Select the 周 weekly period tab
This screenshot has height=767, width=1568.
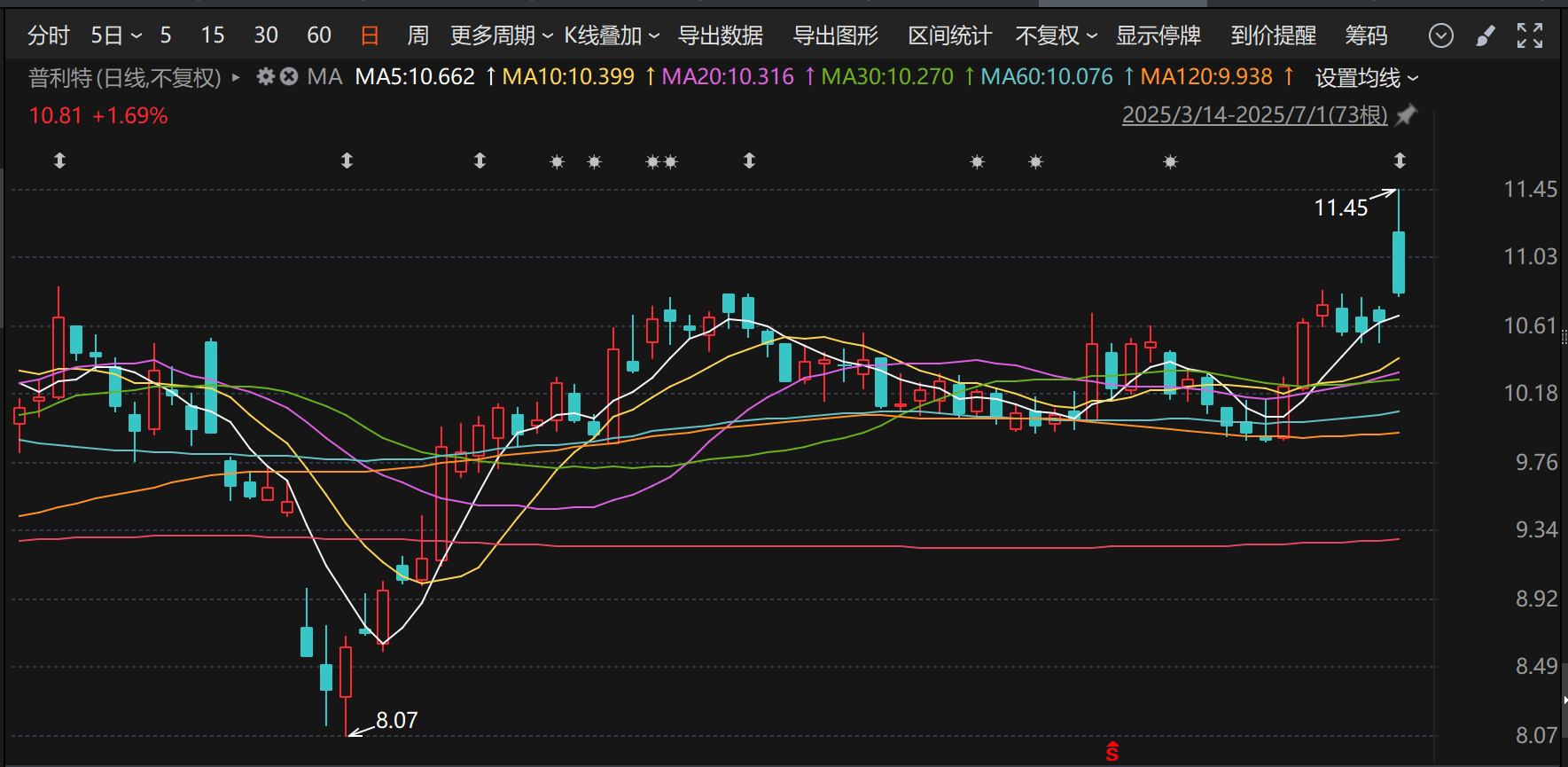click(417, 35)
